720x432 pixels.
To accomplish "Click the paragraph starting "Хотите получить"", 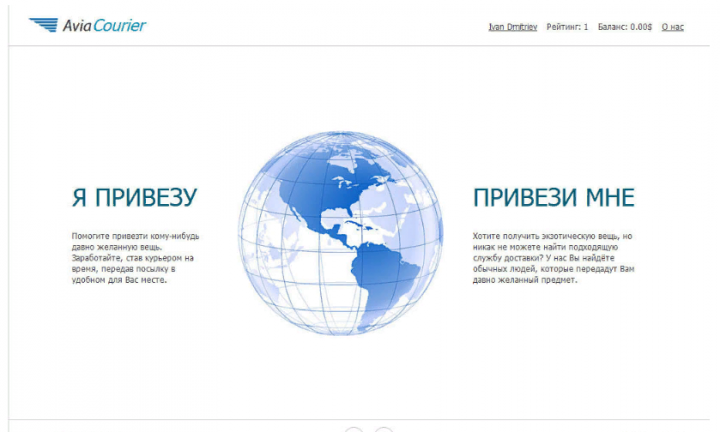I will [x=553, y=258].
